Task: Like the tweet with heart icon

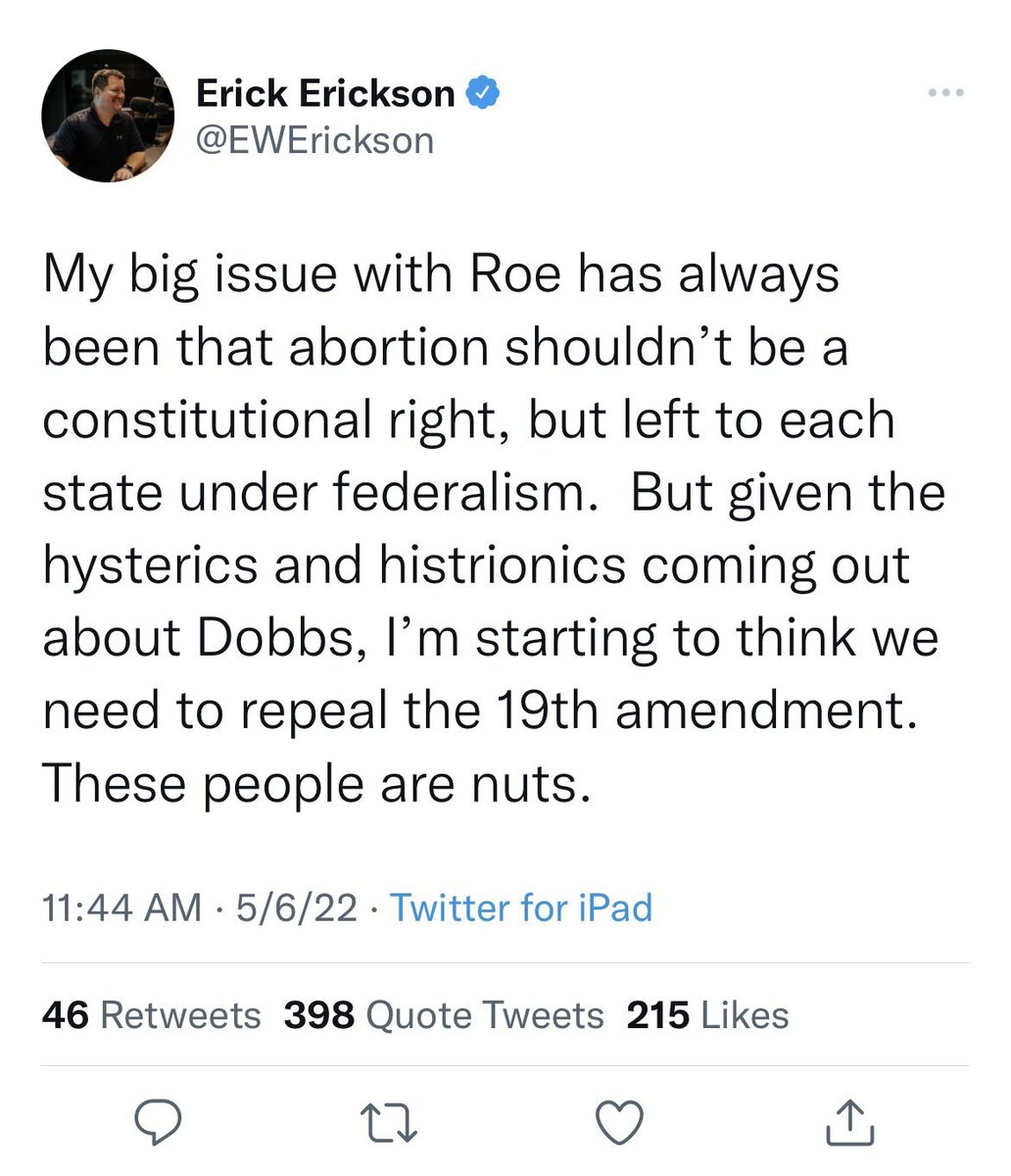Action: [x=620, y=1123]
